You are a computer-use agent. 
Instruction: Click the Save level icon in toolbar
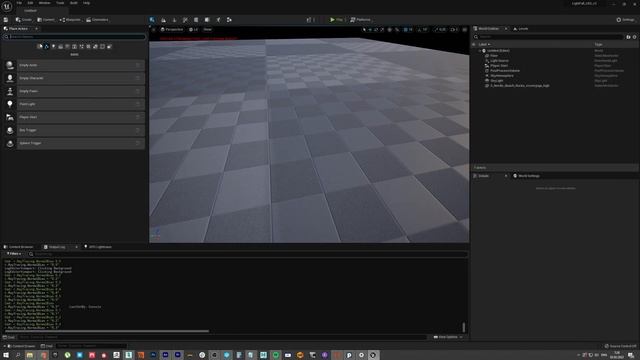[6, 20]
